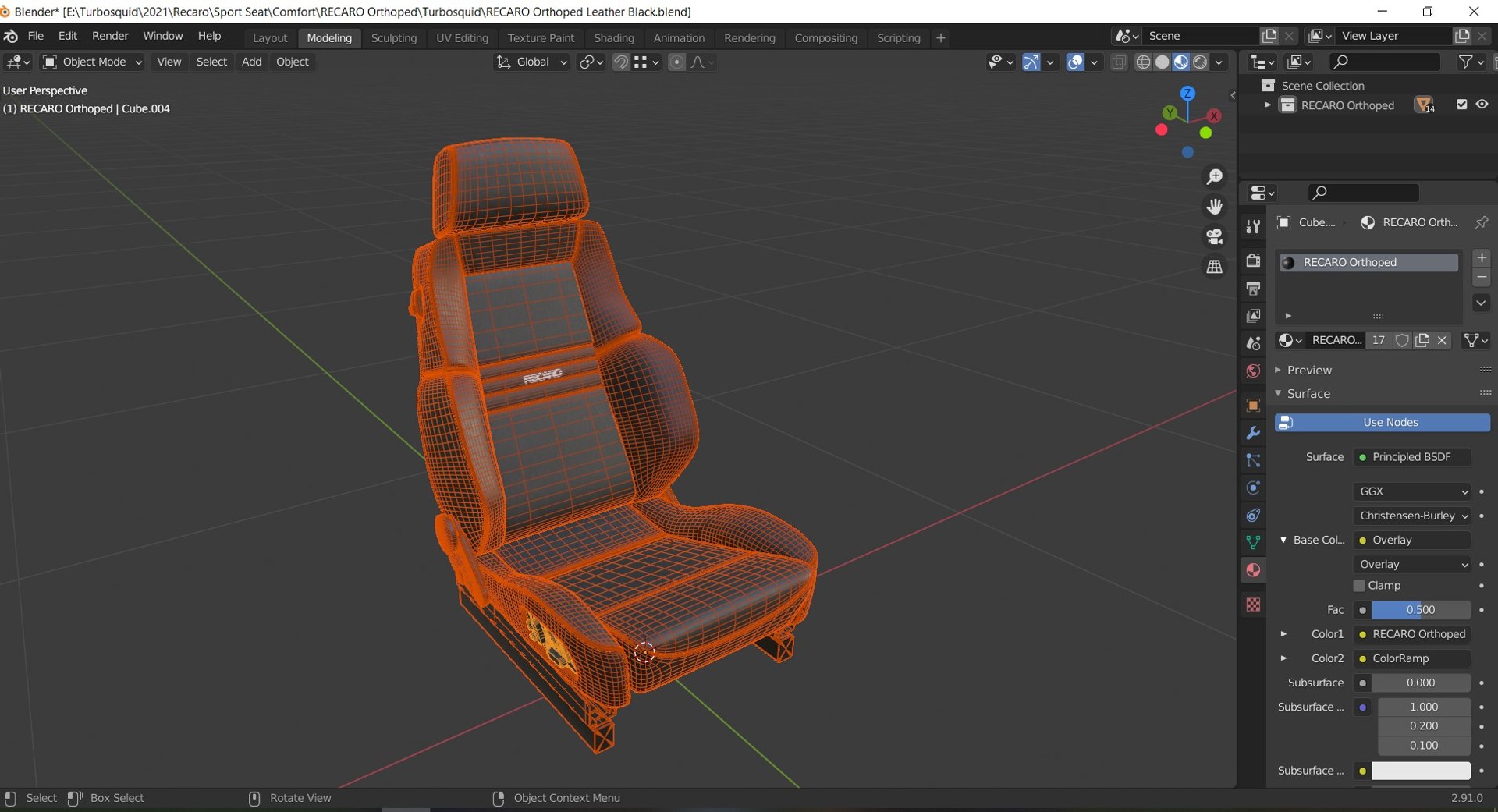Open the Scene properties tab

click(x=1253, y=343)
